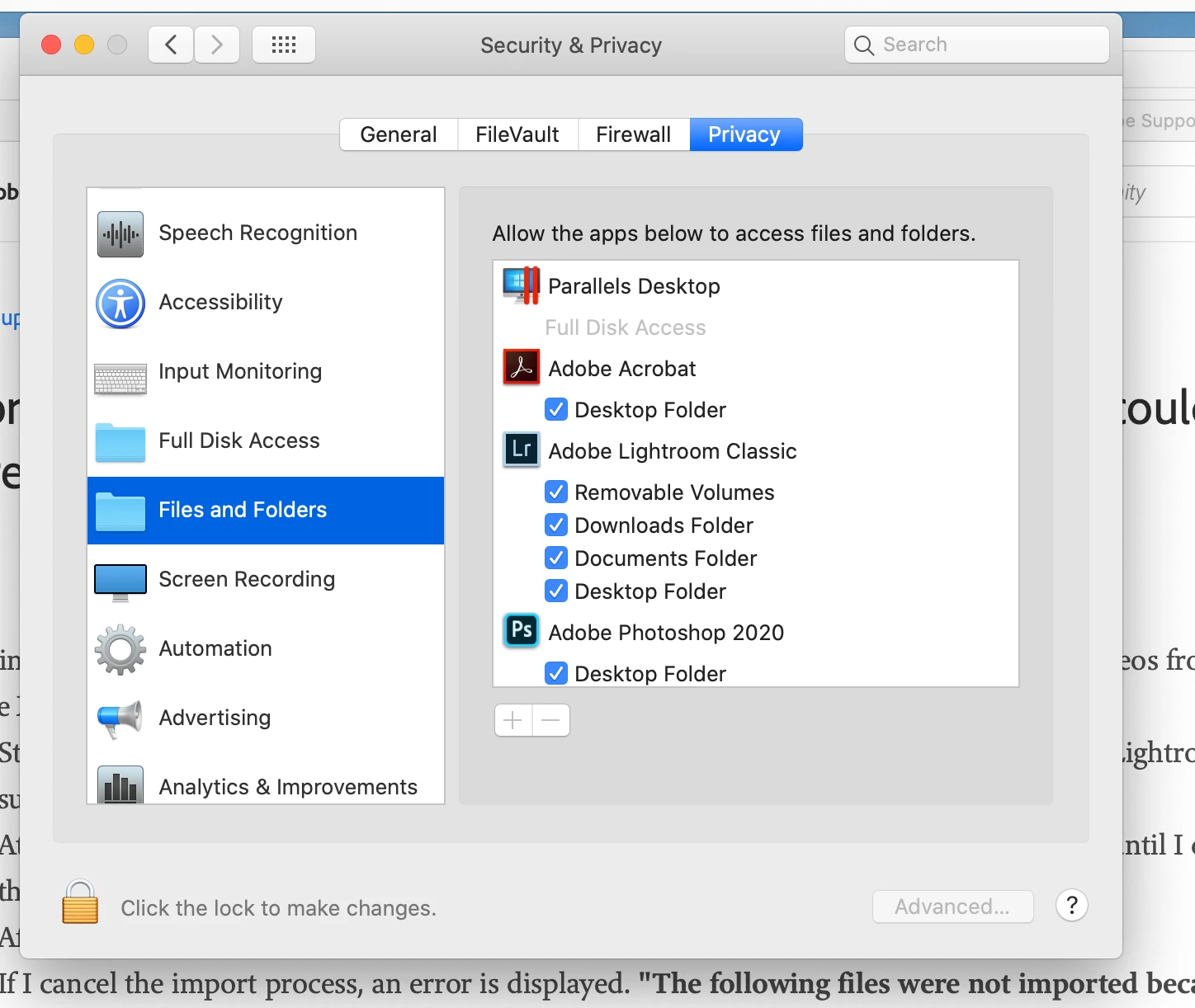
Task: Select Full Disk Access category label
Action: click(239, 440)
